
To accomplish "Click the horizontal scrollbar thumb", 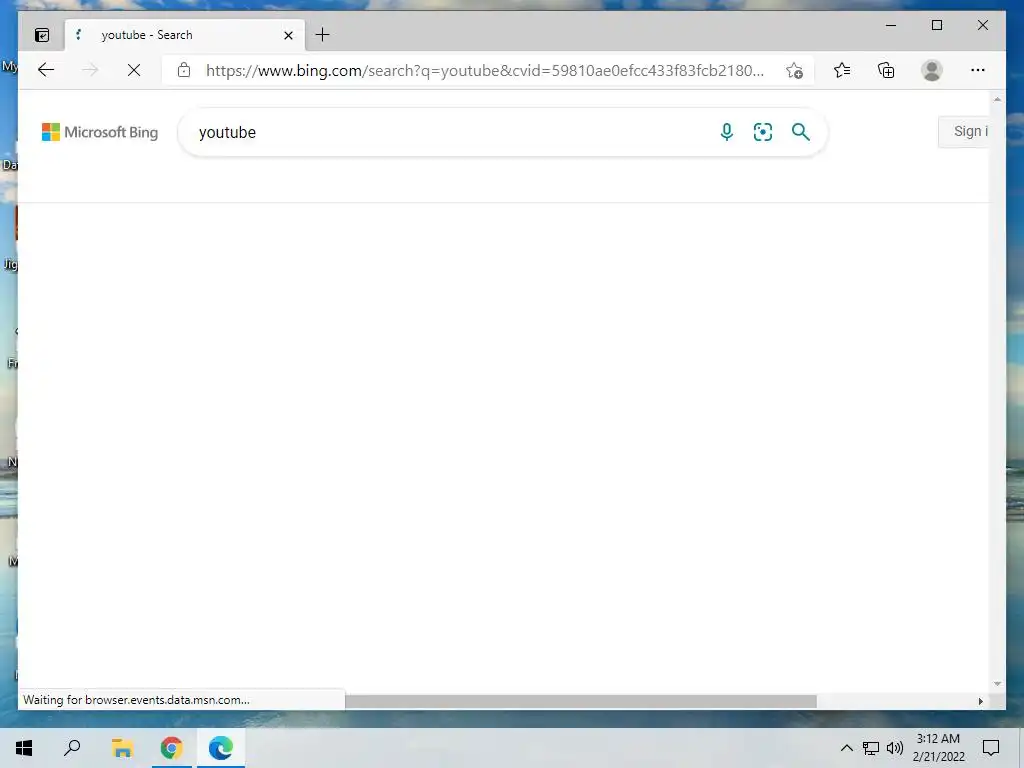I will coord(581,701).
